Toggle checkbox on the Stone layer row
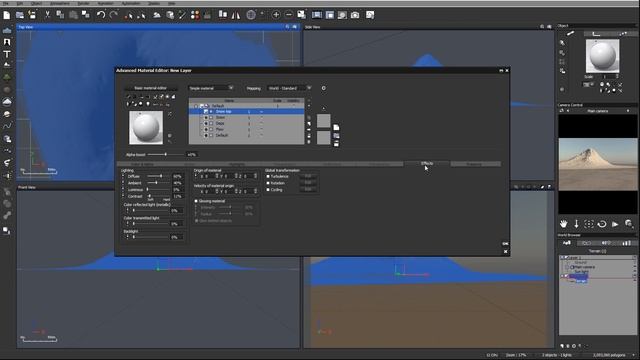Screen dimensions: 640x360 [211, 118]
